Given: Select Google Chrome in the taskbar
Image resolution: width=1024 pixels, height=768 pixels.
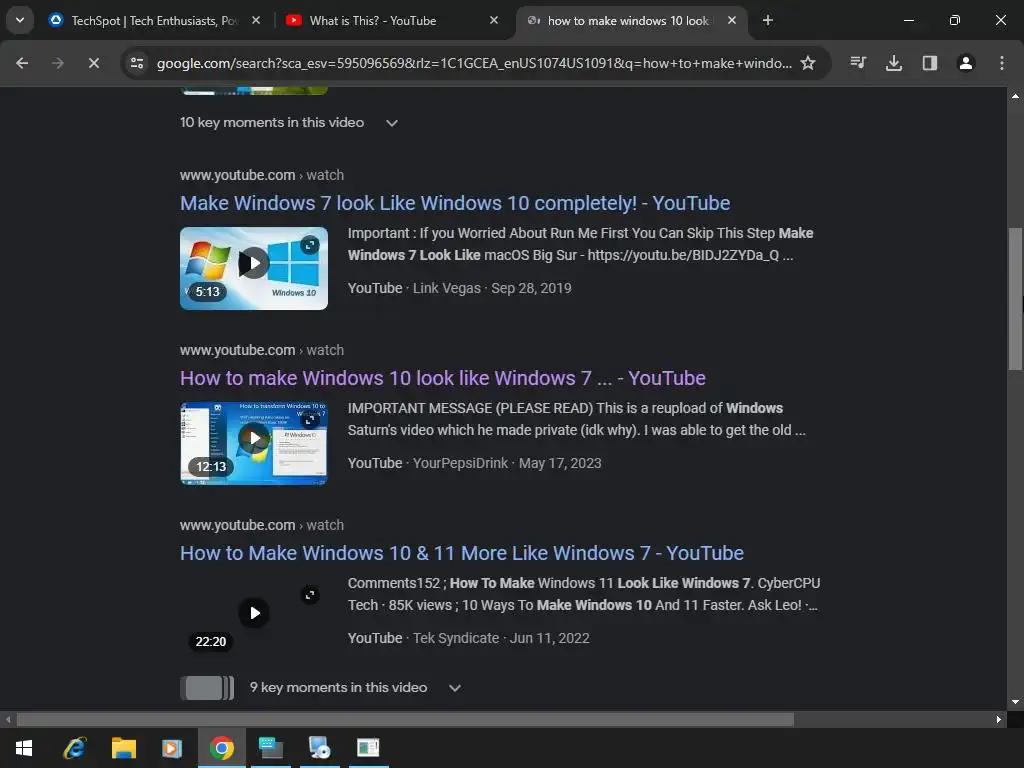Looking at the screenshot, I should [x=222, y=748].
